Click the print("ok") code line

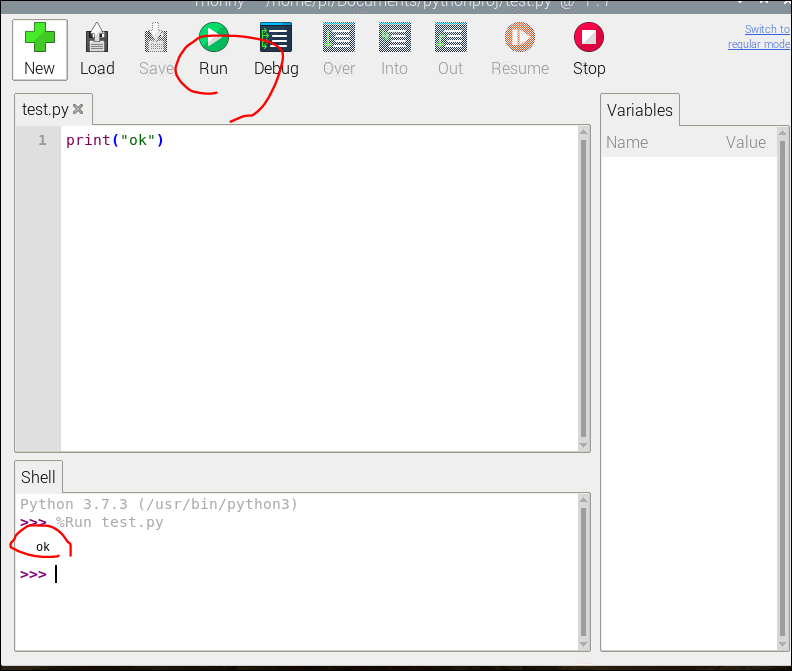(x=115, y=140)
